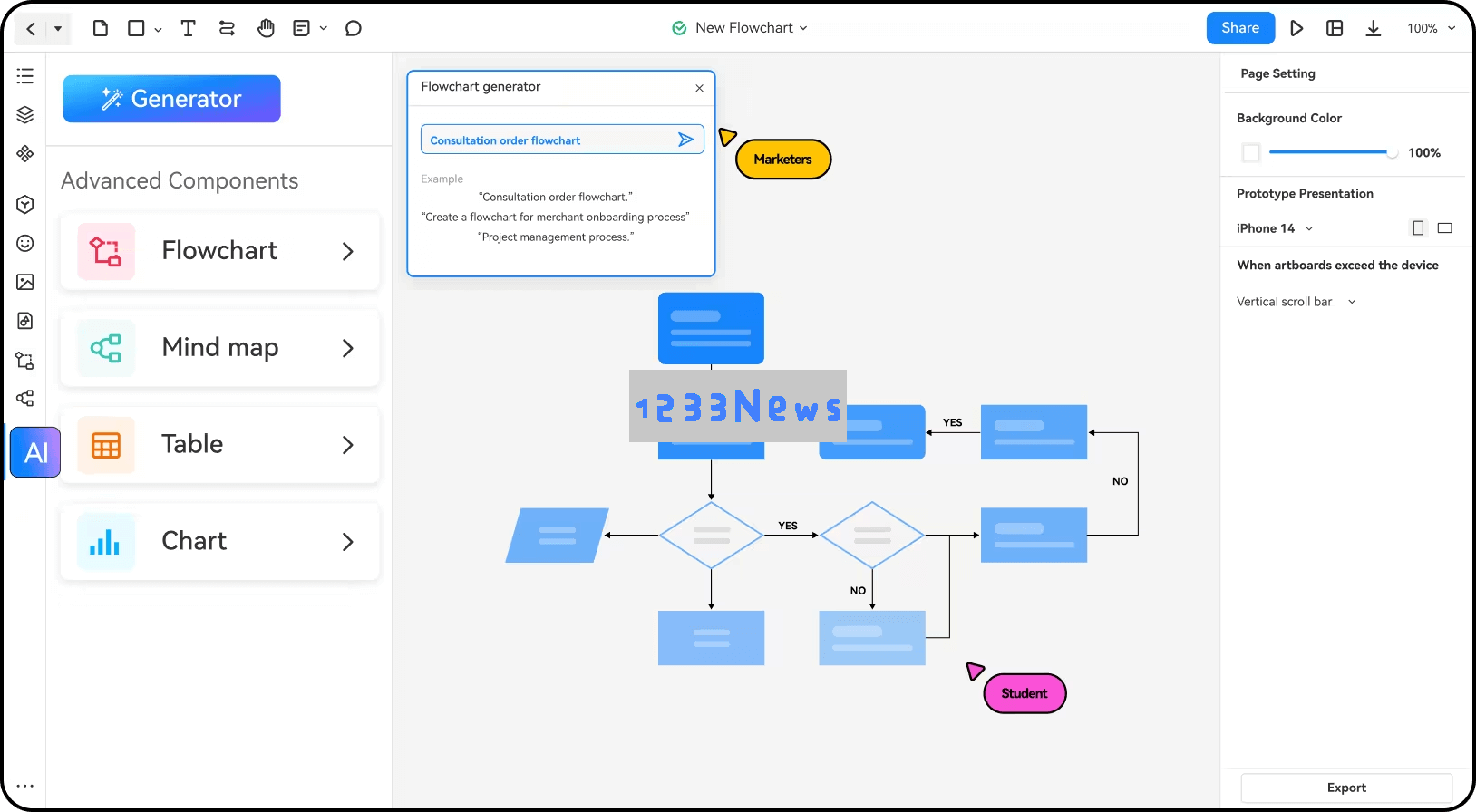Adjust the background opacity slider

click(1333, 152)
